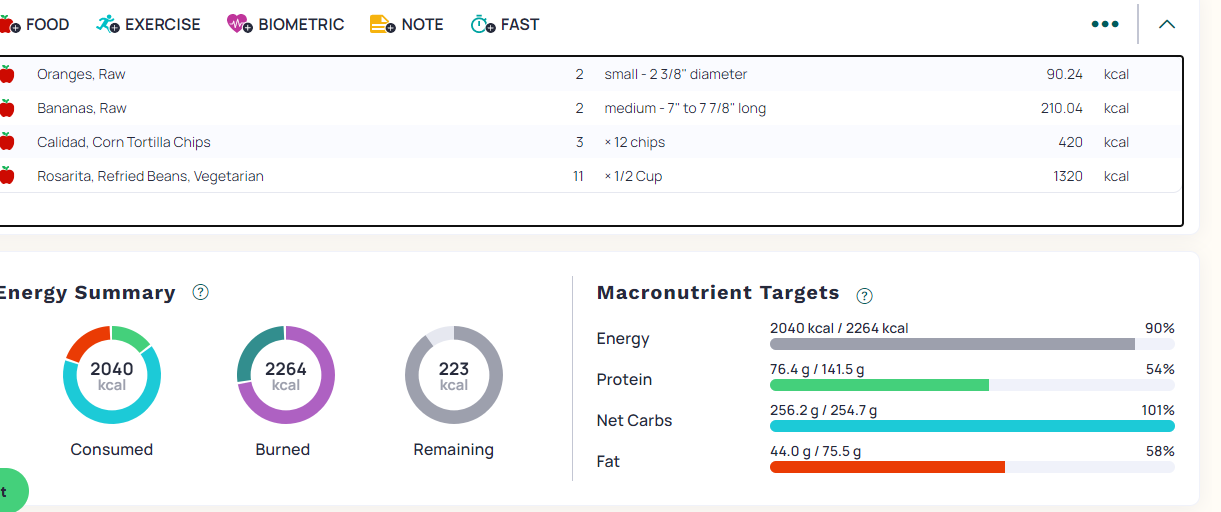Click the add Food apple icon
The width and height of the screenshot is (1221, 512).
point(10,24)
